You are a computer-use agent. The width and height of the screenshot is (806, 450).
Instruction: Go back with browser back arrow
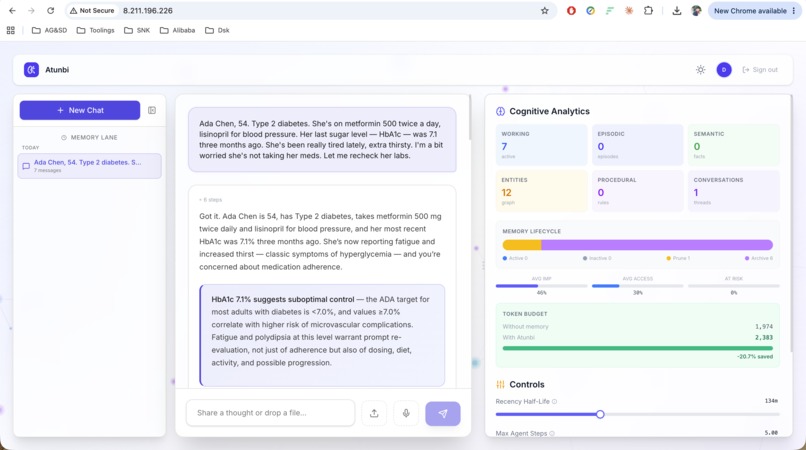click(x=12, y=10)
